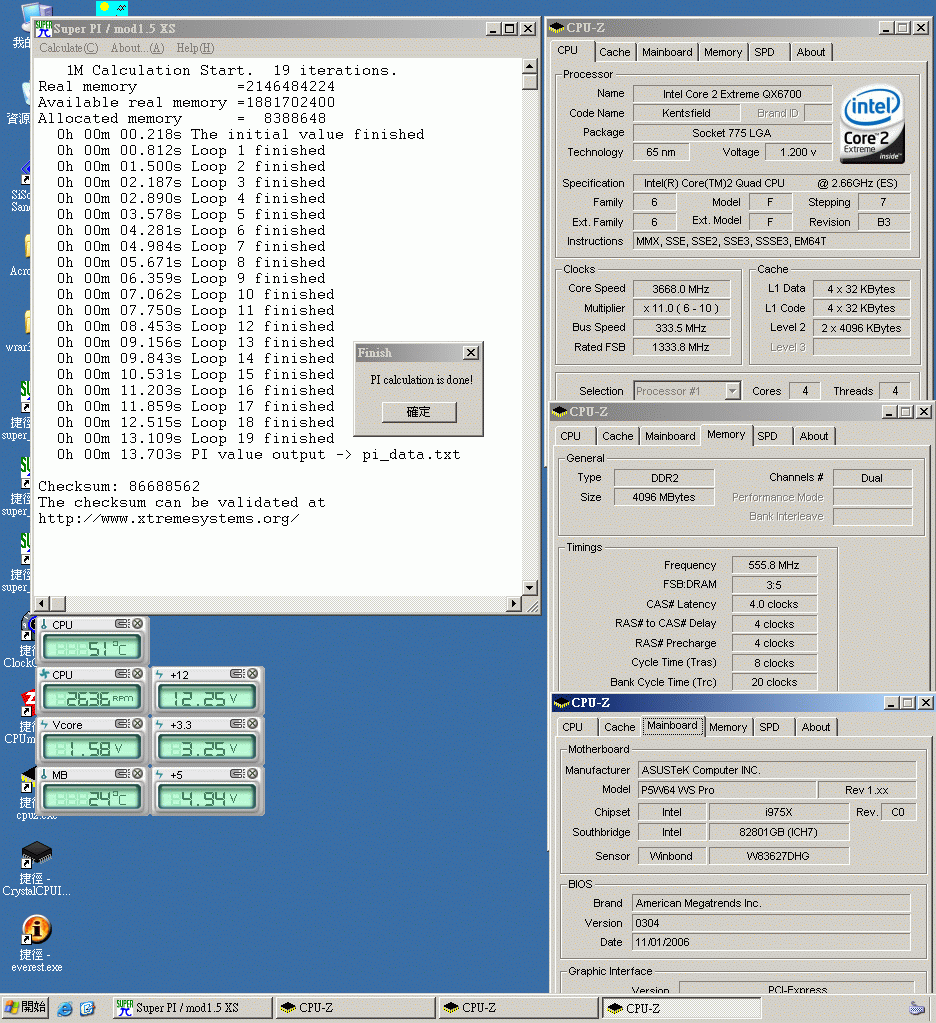This screenshot has width=936, height=1023.
Task: Activate the third CPU-Z taskbar button
Action: (681, 1008)
